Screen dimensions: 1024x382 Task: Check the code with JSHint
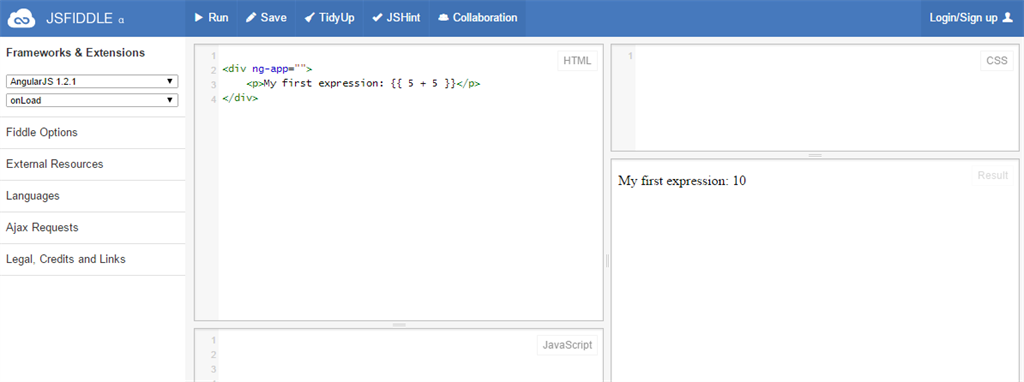(x=396, y=18)
